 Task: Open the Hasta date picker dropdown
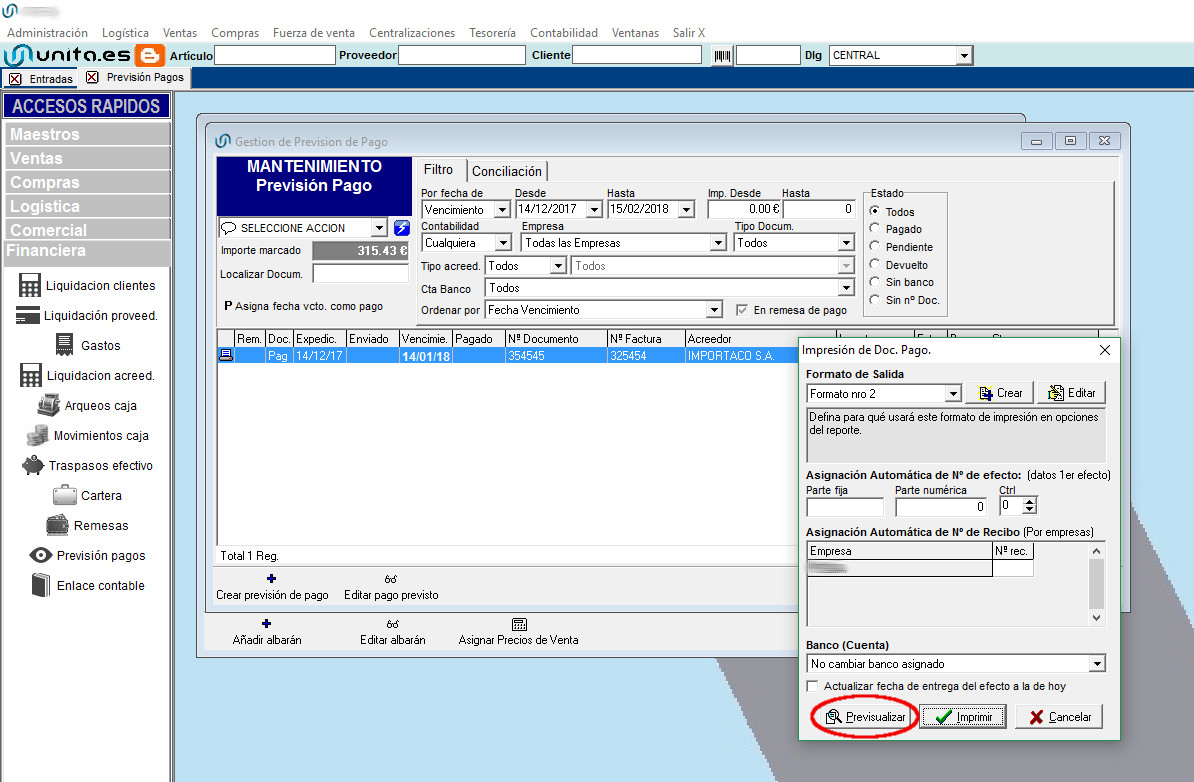pyautogui.click(x=687, y=209)
